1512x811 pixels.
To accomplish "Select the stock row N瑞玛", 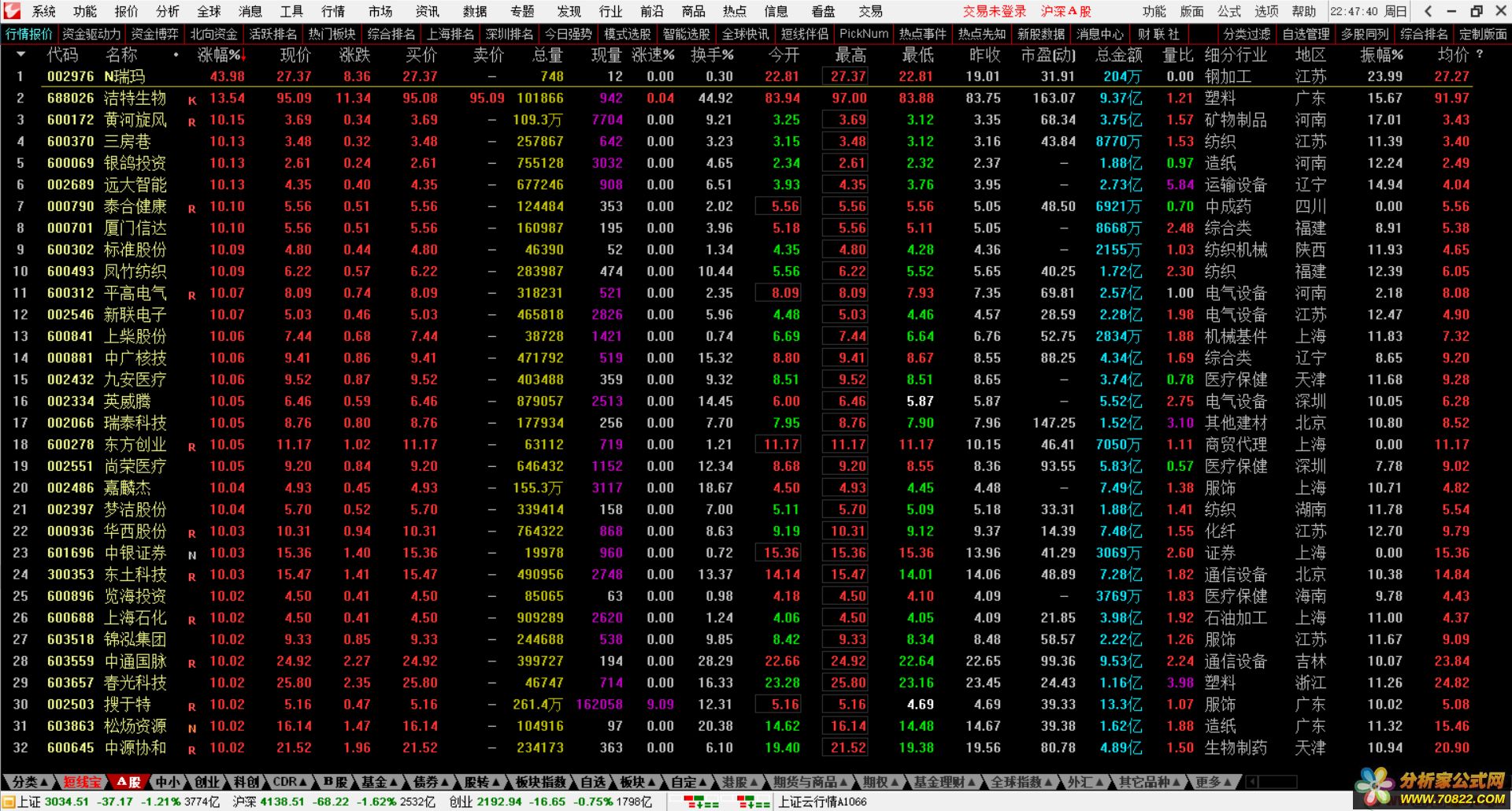I will [x=736, y=76].
